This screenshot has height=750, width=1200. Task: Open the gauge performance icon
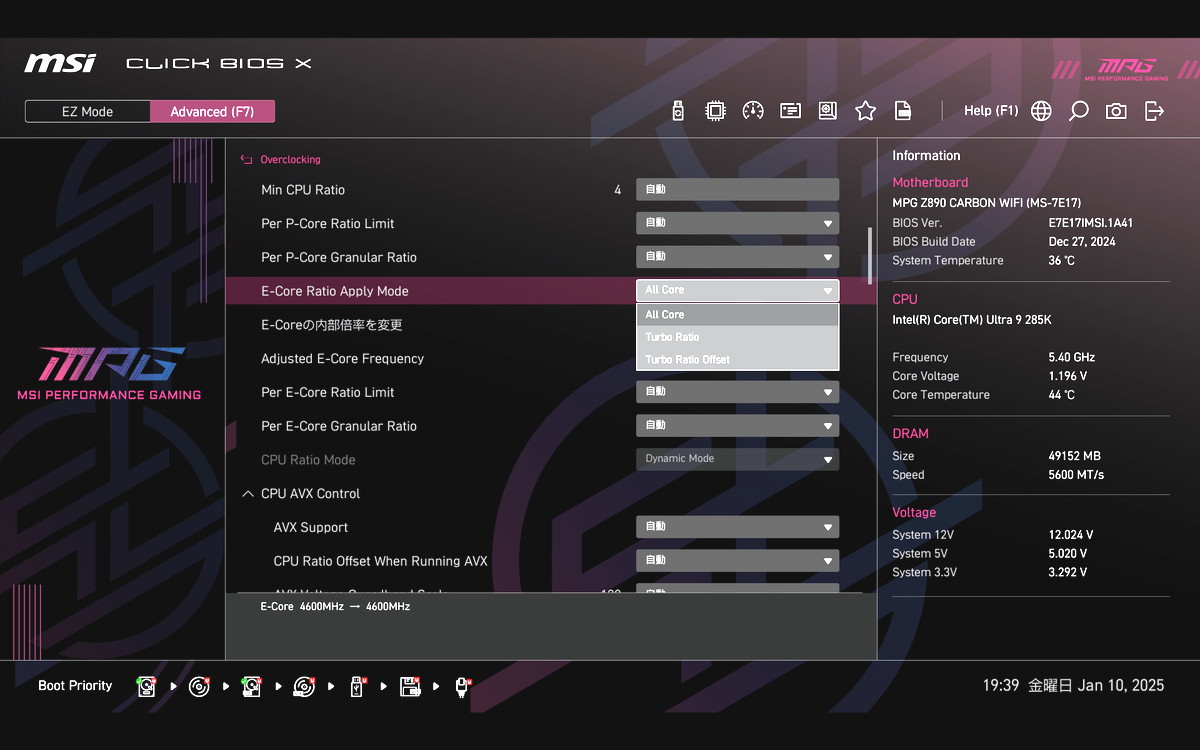click(753, 111)
